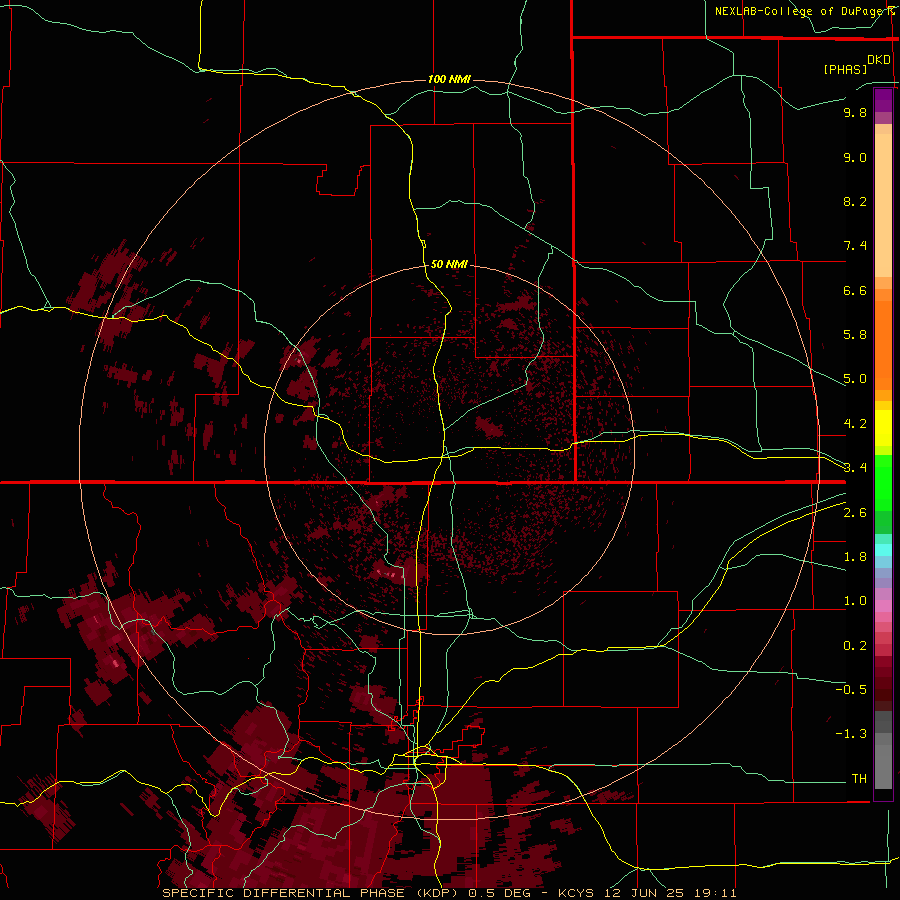Select the 6.6 legend value

[x=855, y=290]
